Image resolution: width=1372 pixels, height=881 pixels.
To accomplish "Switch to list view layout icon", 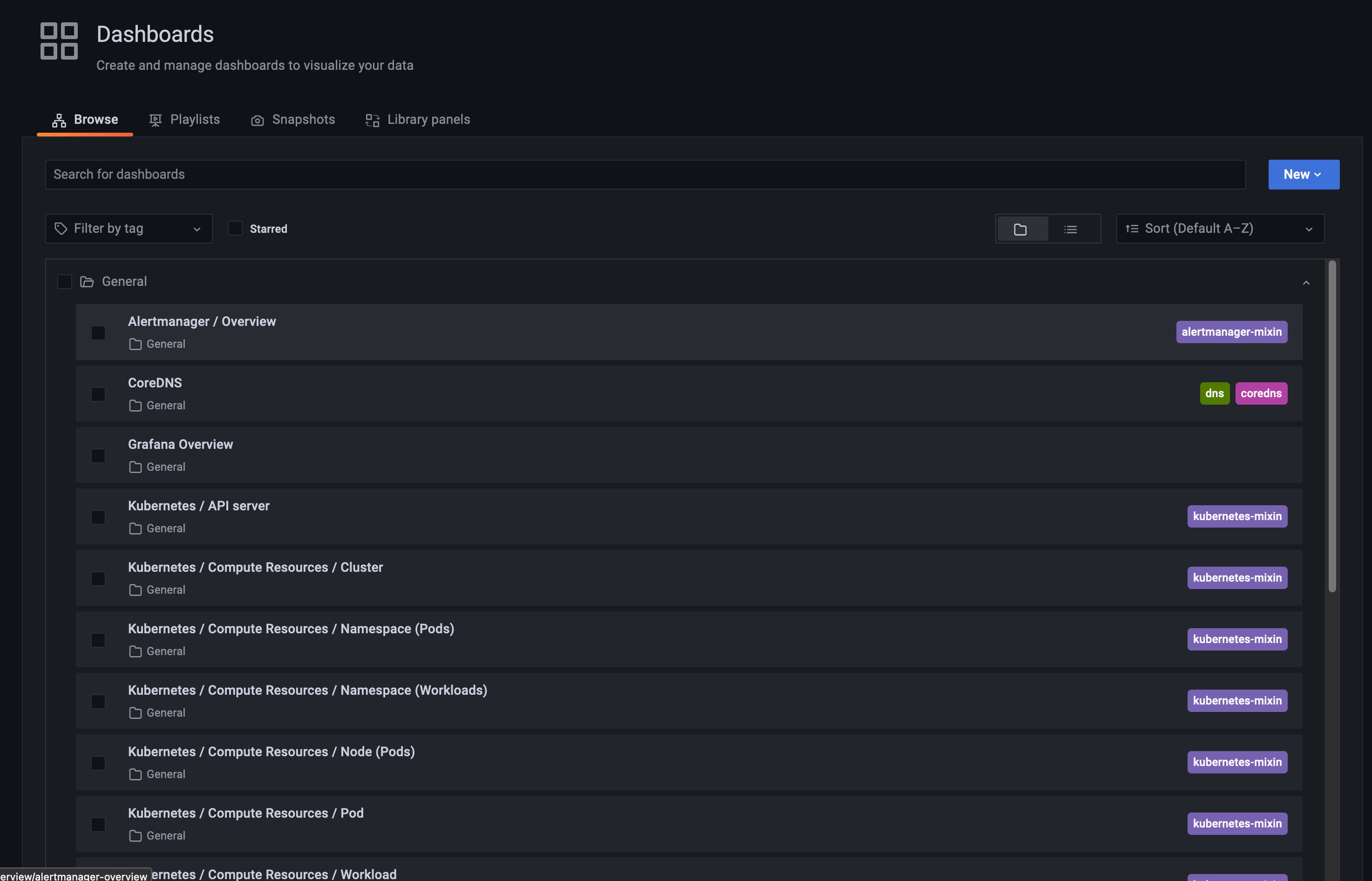I will pos(1071,230).
